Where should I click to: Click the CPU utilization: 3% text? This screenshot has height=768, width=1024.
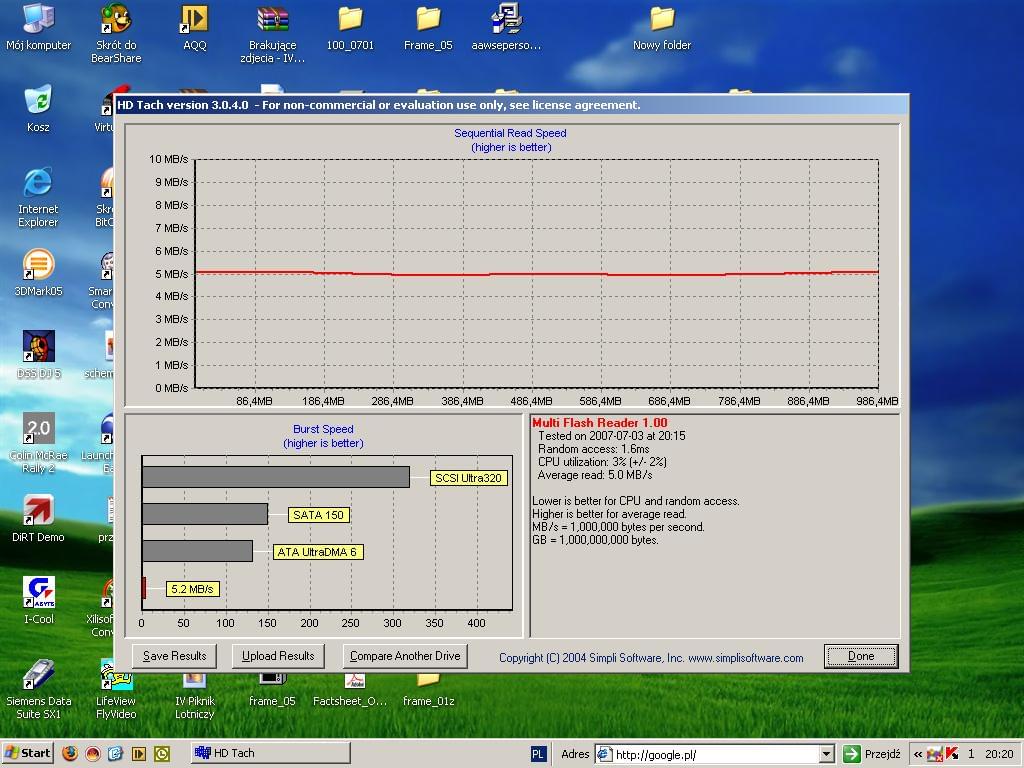coord(602,462)
